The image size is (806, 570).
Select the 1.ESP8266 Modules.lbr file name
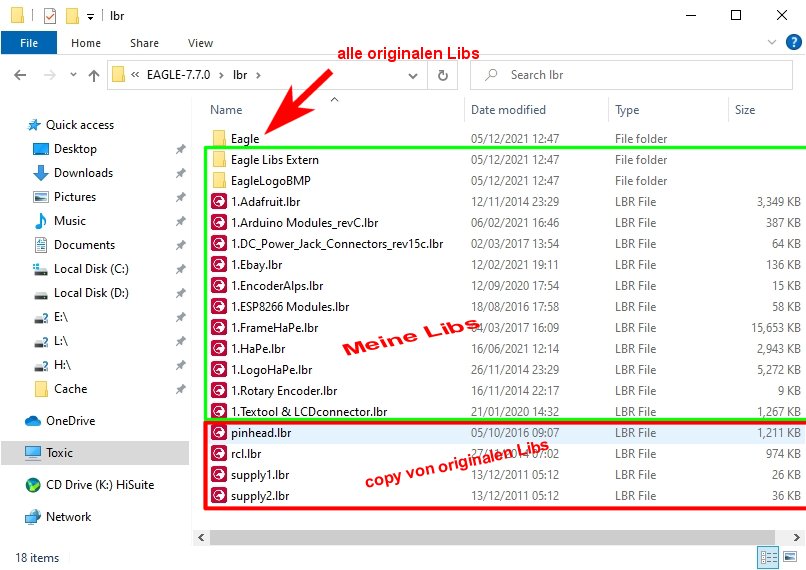(290, 307)
